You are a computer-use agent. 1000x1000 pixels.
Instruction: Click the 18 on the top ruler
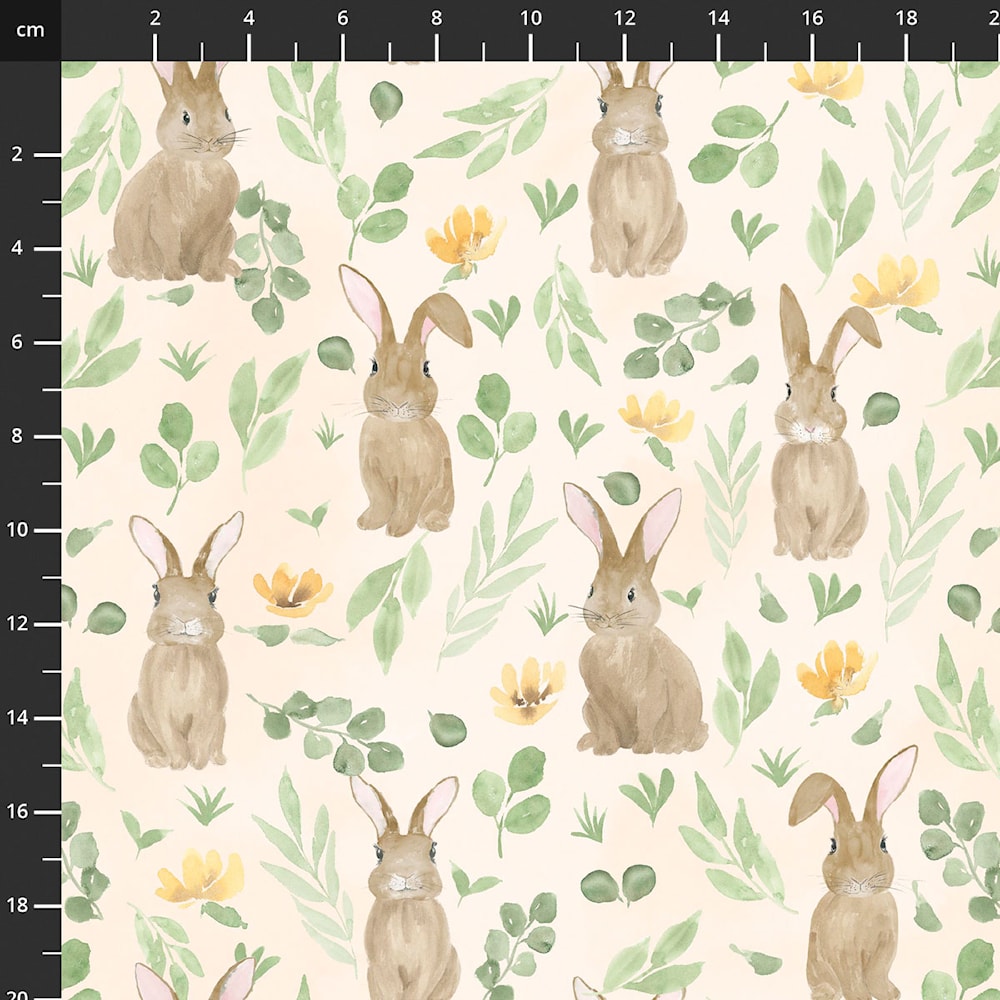906,18
